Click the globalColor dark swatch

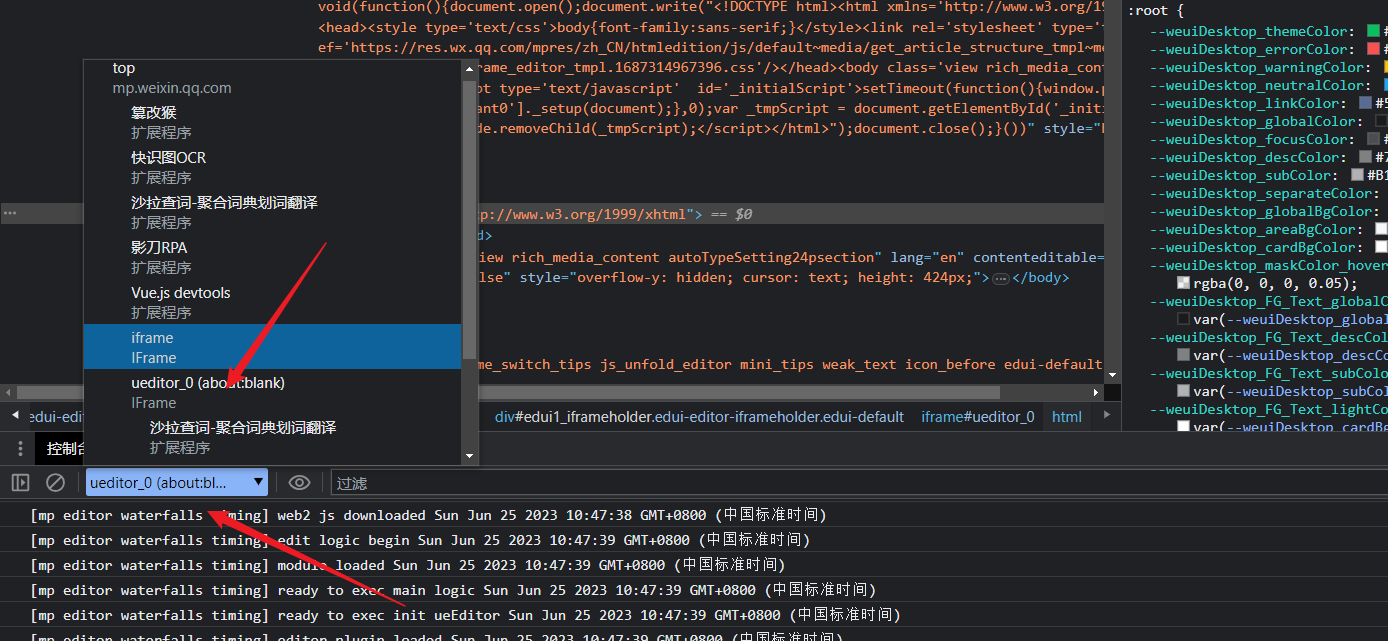pyautogui.click(x=1381, y=121)
